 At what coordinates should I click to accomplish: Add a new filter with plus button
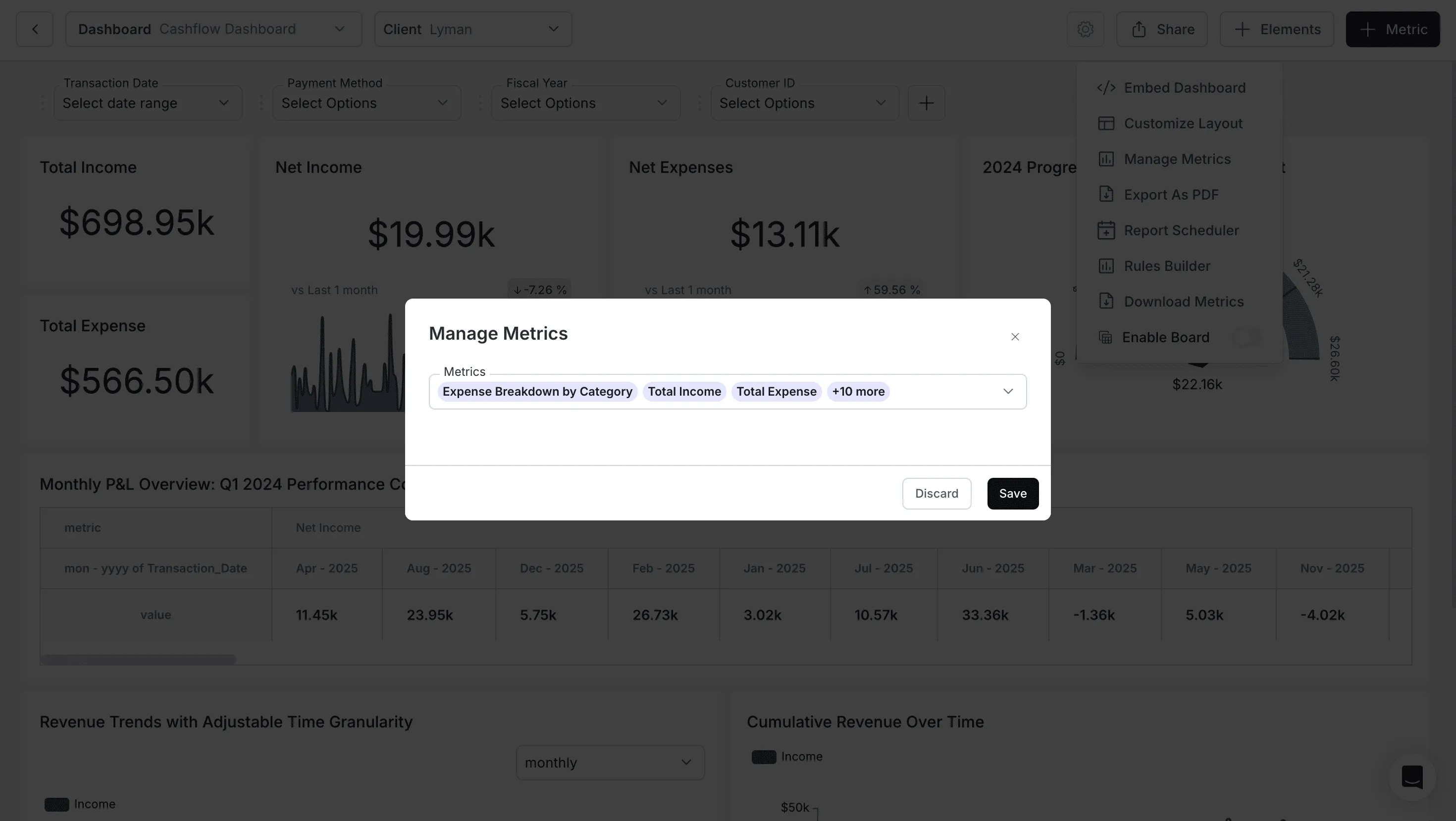[927, 103]
